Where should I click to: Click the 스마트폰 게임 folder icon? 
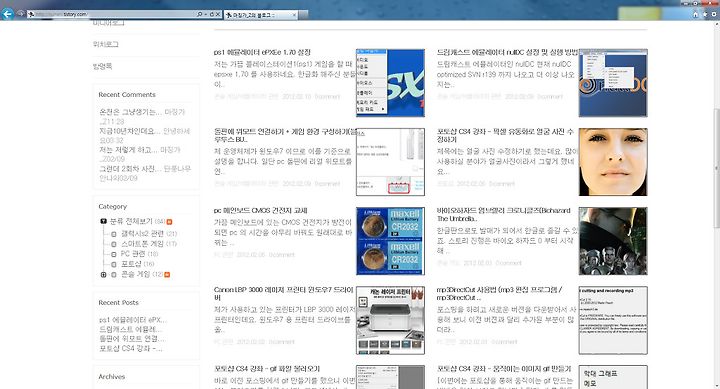coord(114,244)
